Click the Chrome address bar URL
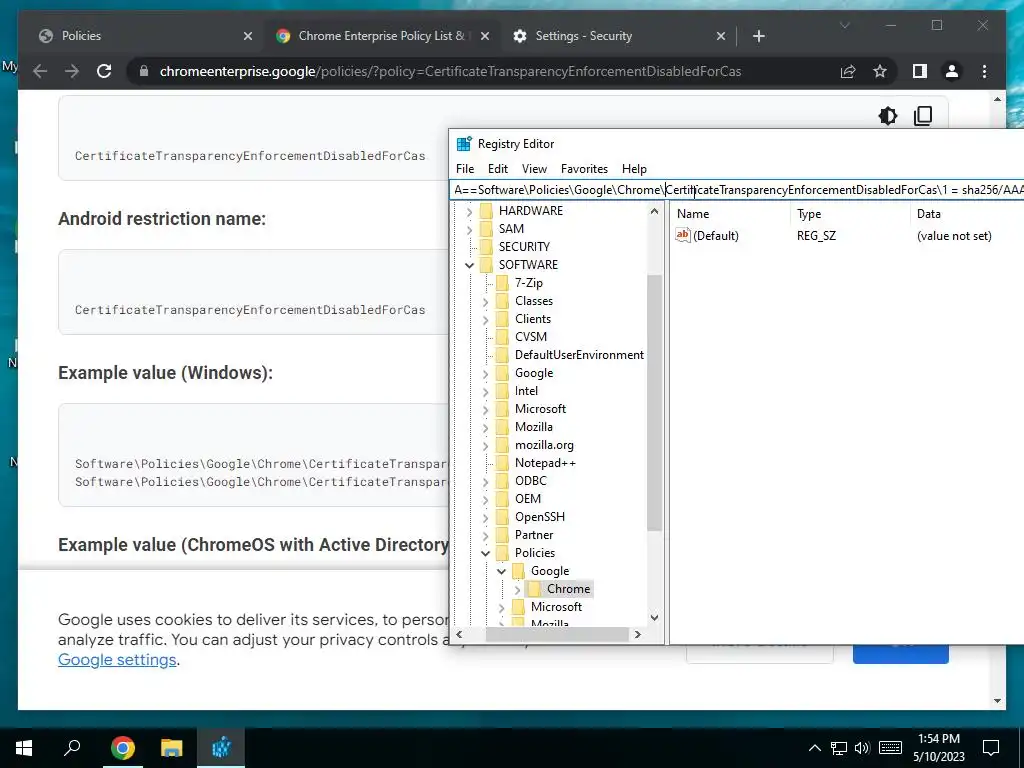The height and width of the screenshot is (768, 1024). pyautogui.click(x=450, y=71)
